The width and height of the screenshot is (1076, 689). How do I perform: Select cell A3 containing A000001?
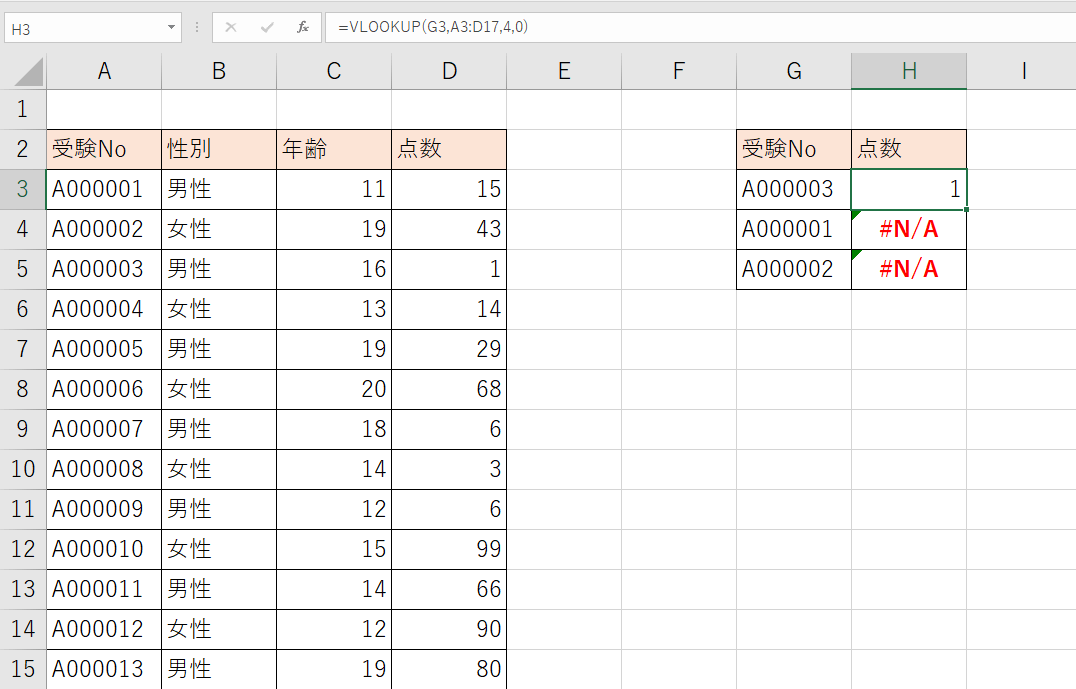pyautogui.click(x=104, y=188)
